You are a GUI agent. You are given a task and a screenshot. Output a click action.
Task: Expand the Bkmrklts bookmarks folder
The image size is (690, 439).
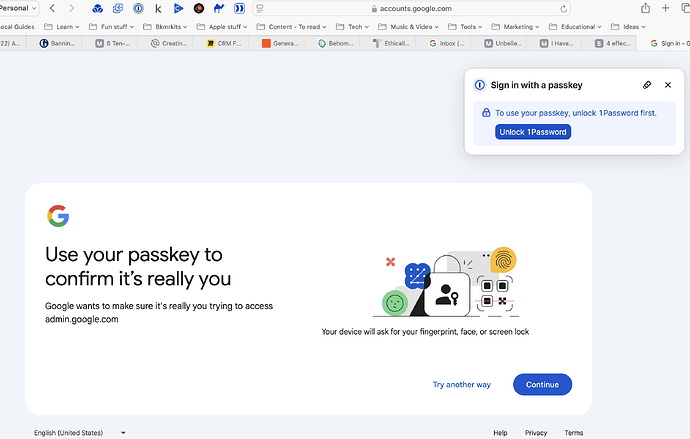[x=165, y=27]
